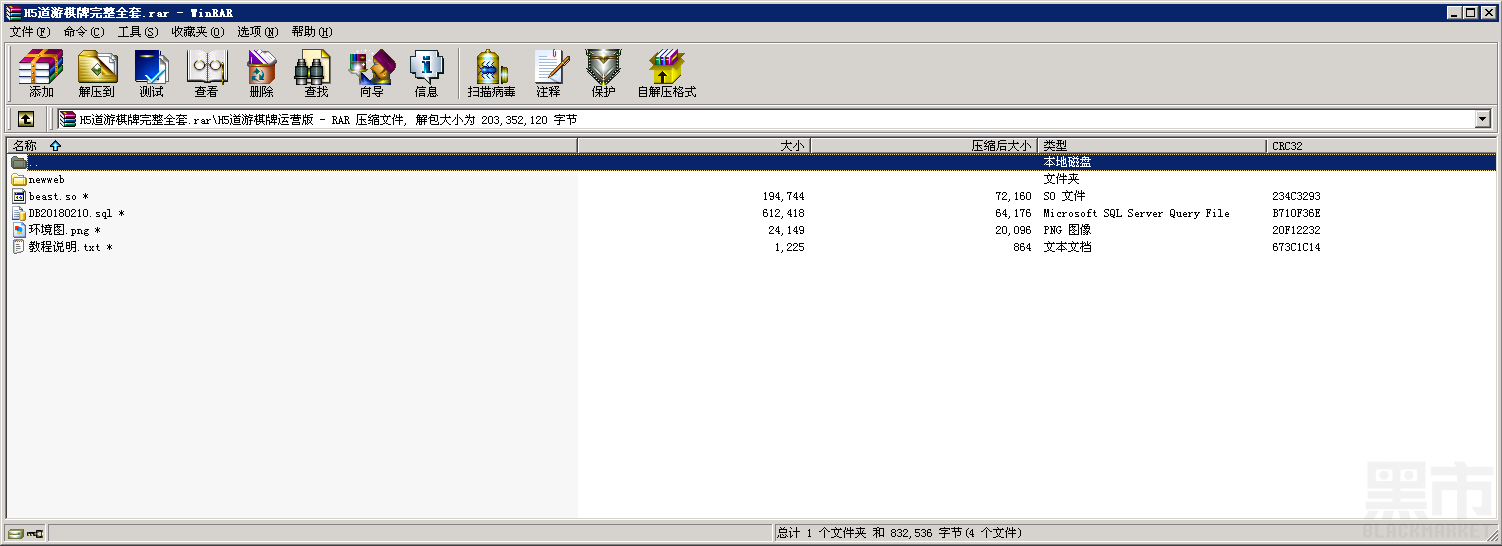Sort by CRC32 column header

pos(1381,145)
